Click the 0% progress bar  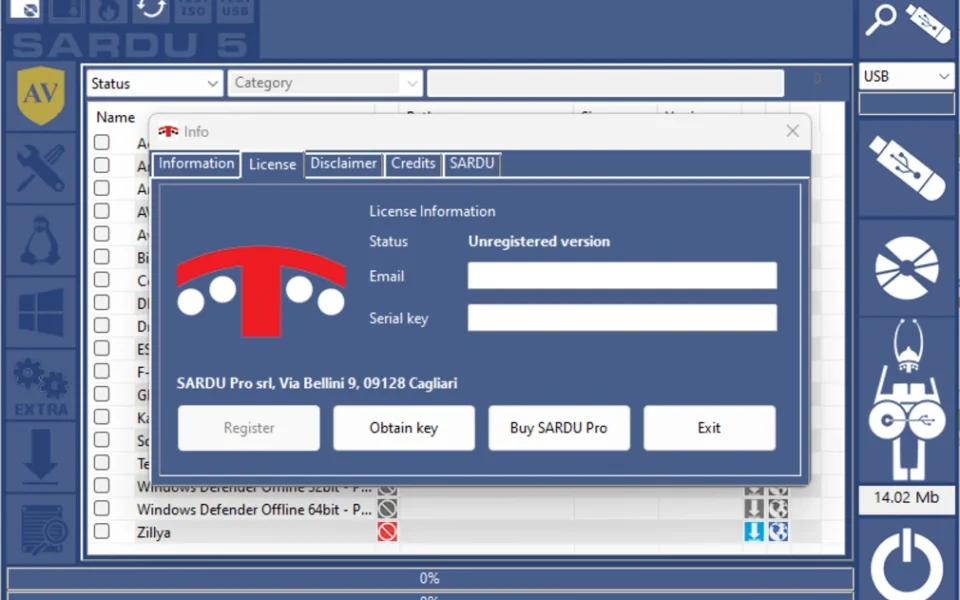[x=430, y=578]
